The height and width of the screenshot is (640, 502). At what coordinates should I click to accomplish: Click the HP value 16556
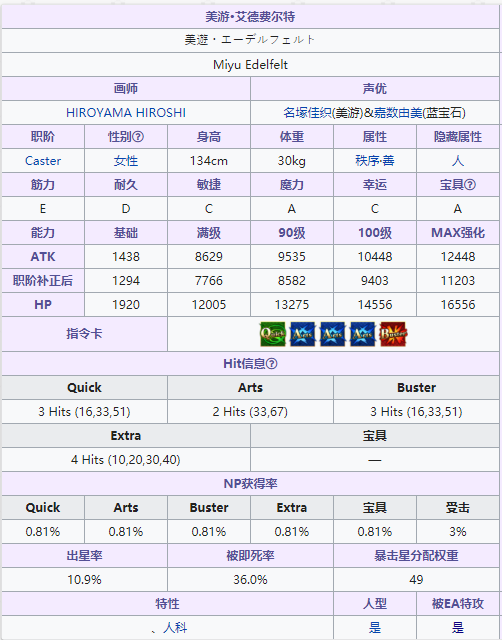(458, 305)
